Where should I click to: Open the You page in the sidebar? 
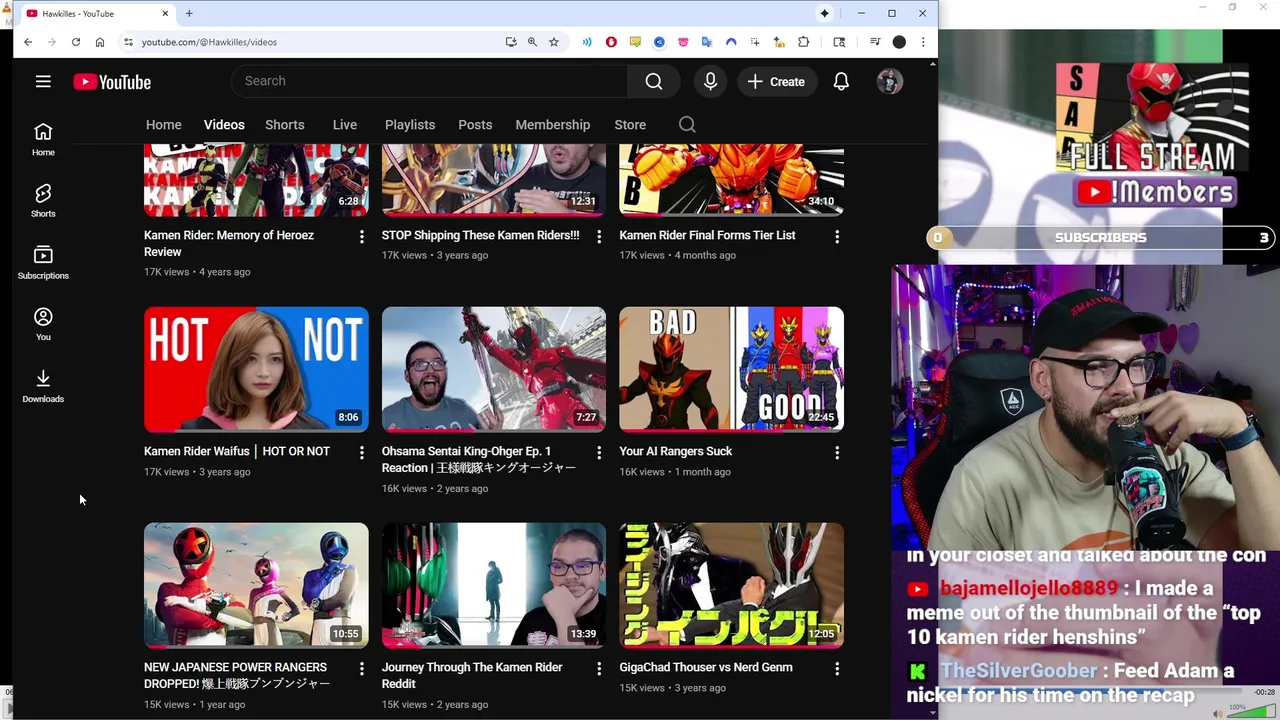pyautogui.click(x=43, y=324)
